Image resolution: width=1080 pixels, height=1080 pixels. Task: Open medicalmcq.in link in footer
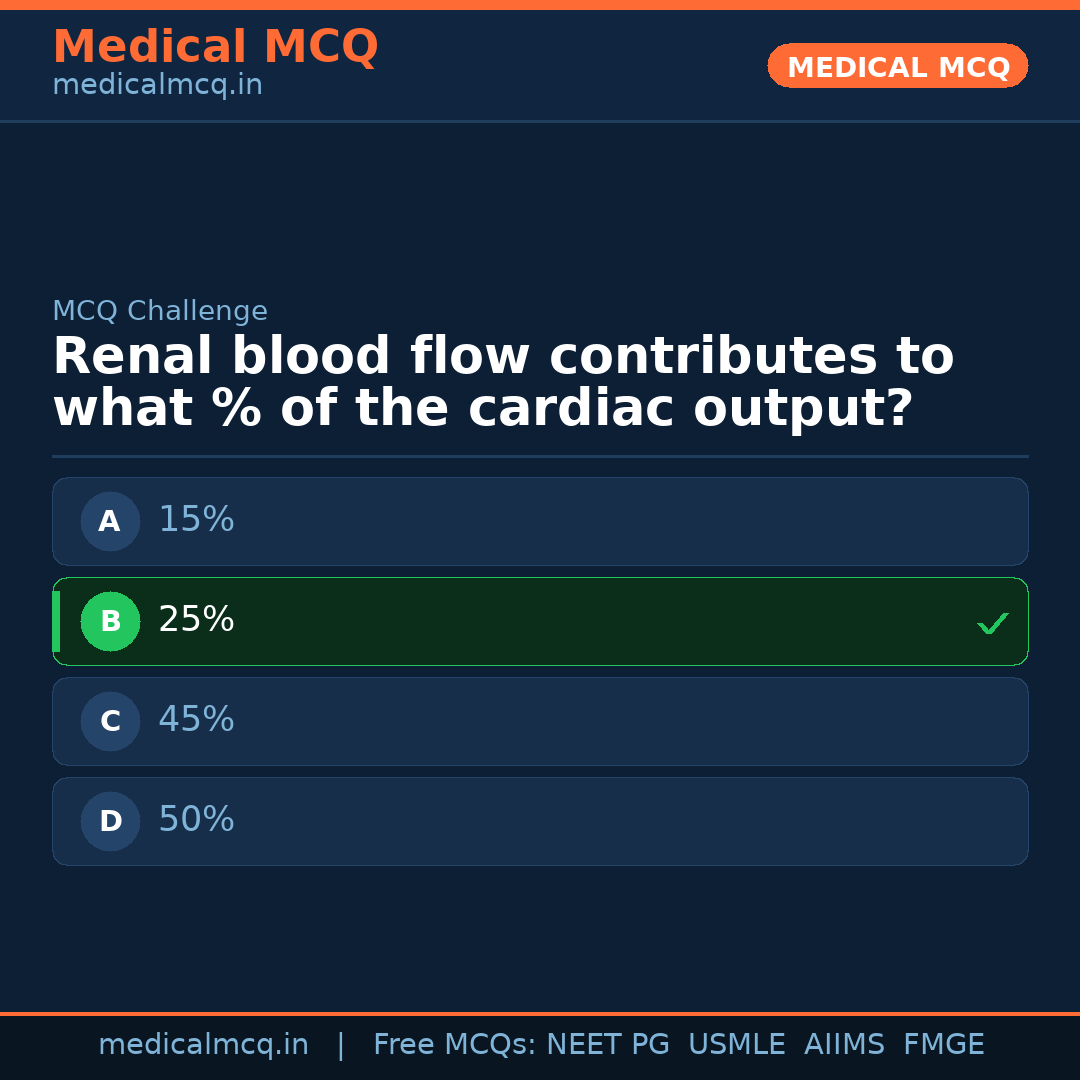[x=203, y=1045]
